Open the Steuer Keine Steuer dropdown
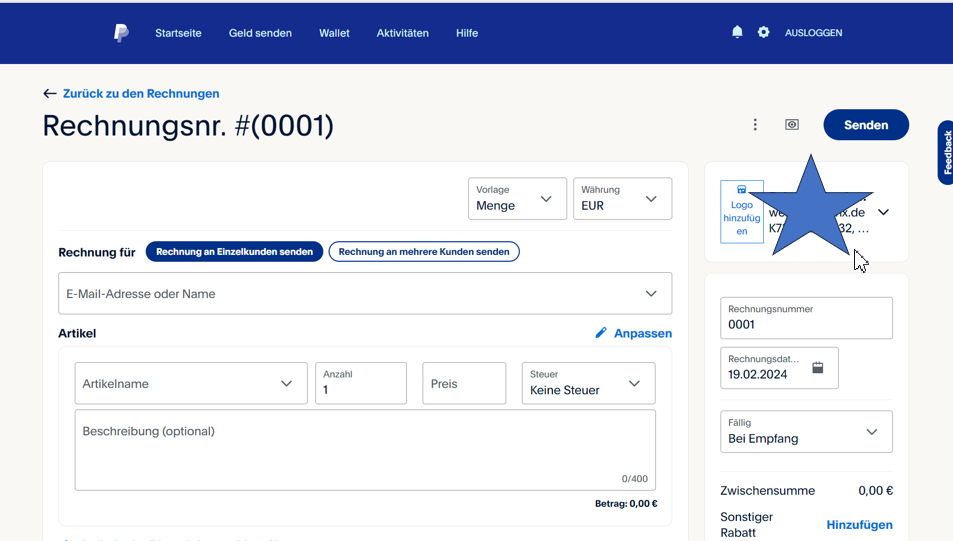This screenshot has height=541, width=953. tap(588, 384)
